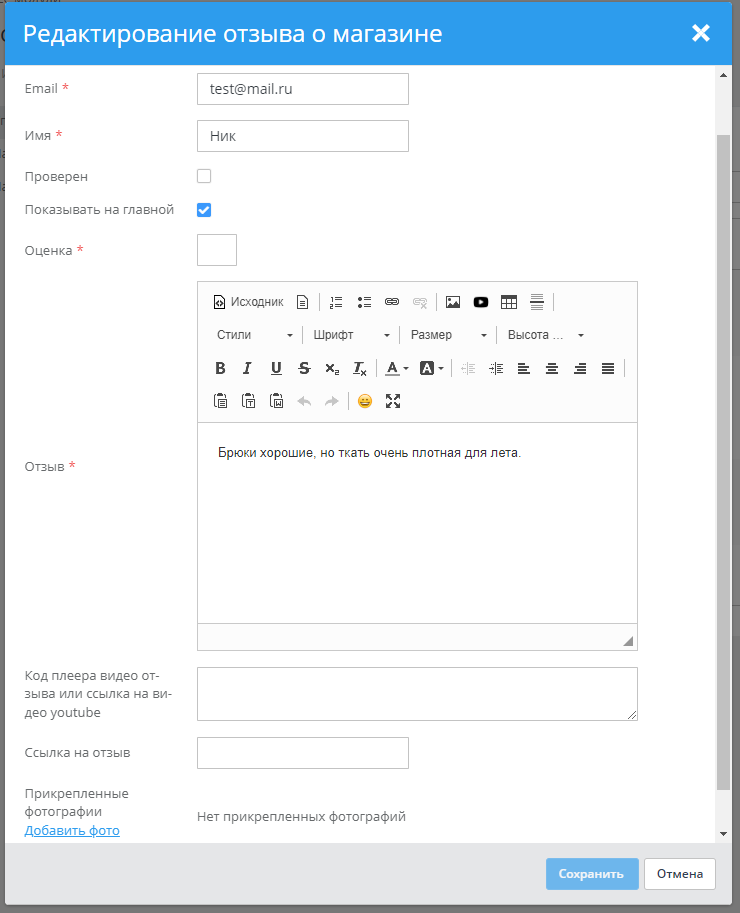Open the emoji smiley picker
Image resolution: width=740 pixels, height=913 pixels.
[x=364, y=401]
